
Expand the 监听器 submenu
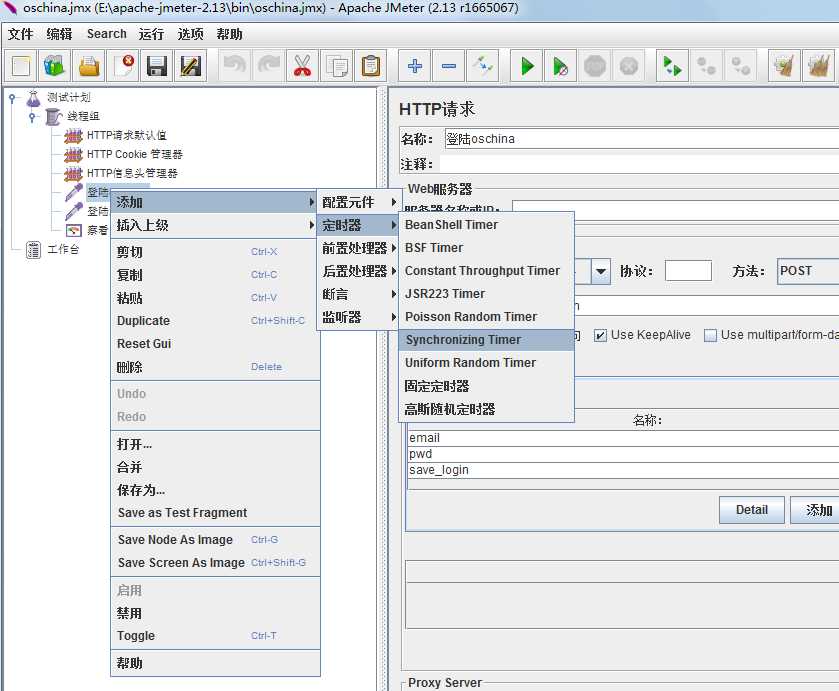click(x=359, y=317)
